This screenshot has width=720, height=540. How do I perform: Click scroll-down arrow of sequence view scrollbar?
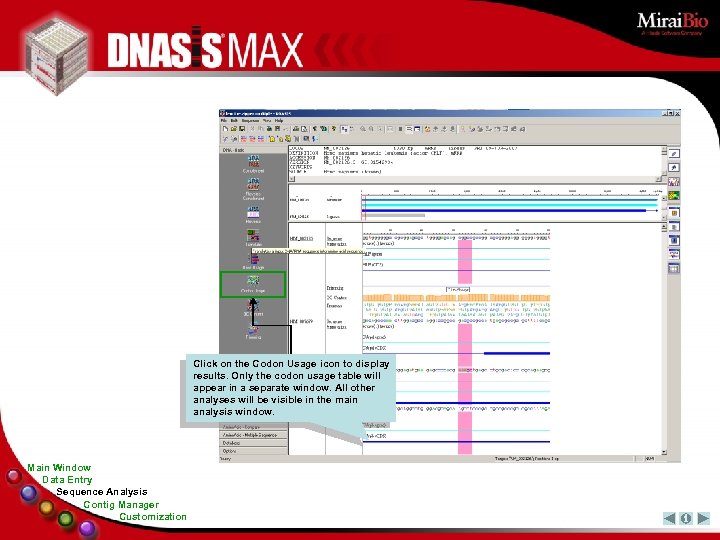pyautogui.click(x=664, y=452)
